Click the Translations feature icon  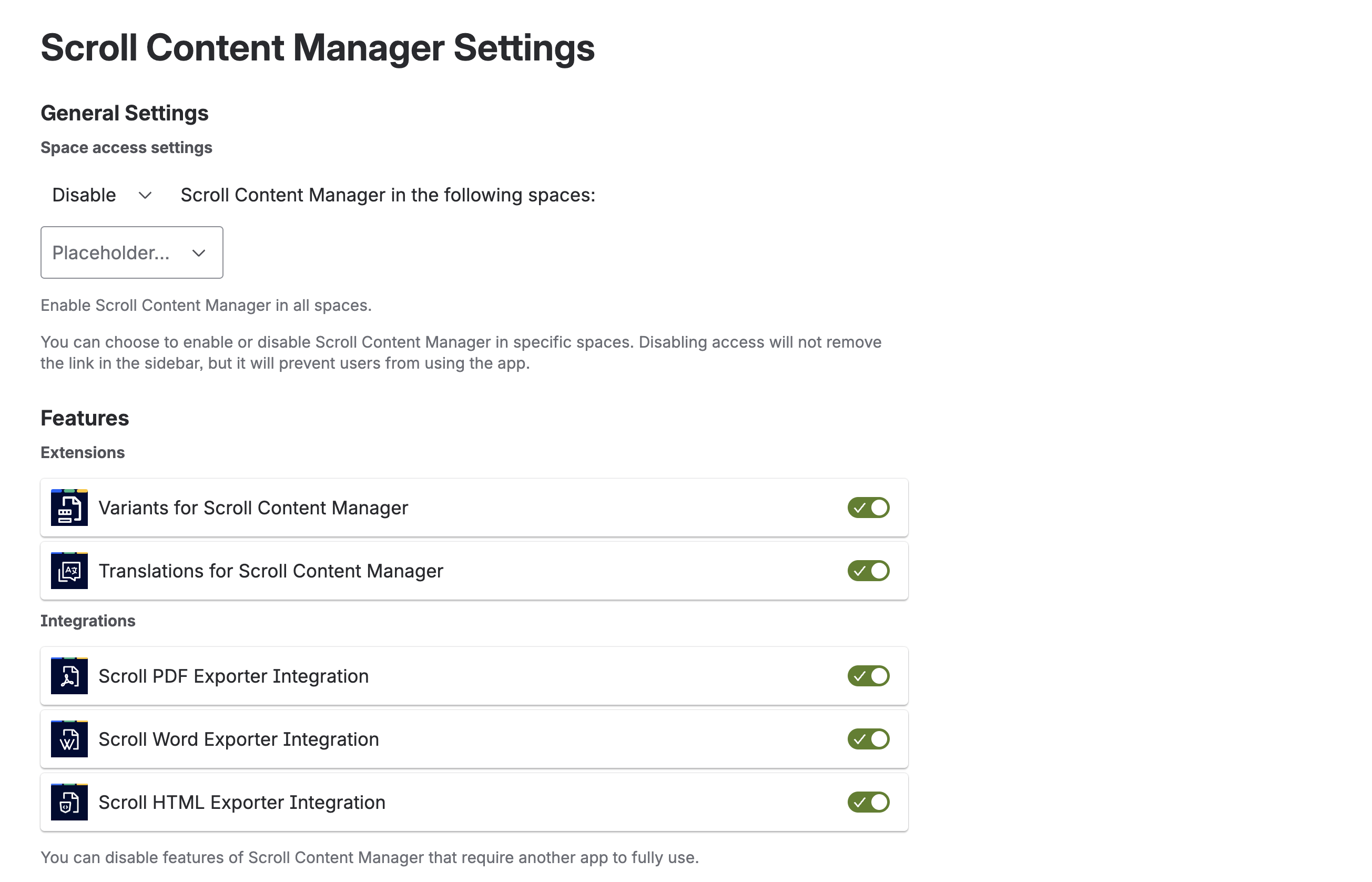[x=68, y=571]
